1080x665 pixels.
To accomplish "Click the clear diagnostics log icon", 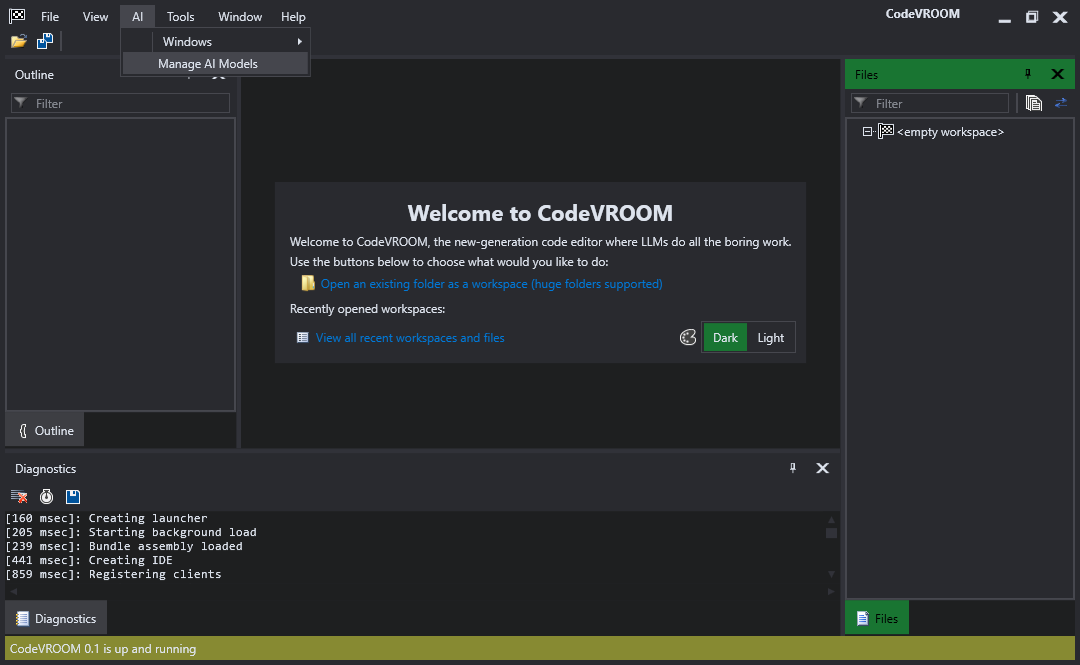I will [x=19, y=496].
